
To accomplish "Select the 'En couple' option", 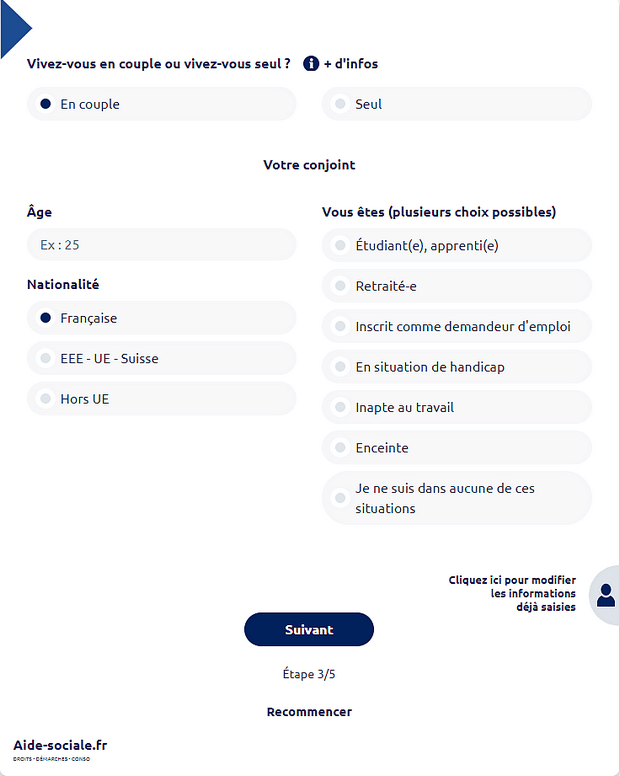I will click(46, 104).
